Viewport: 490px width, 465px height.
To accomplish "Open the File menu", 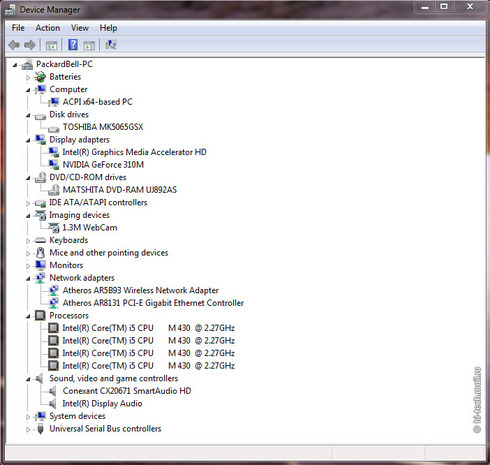I will (18, 28).
